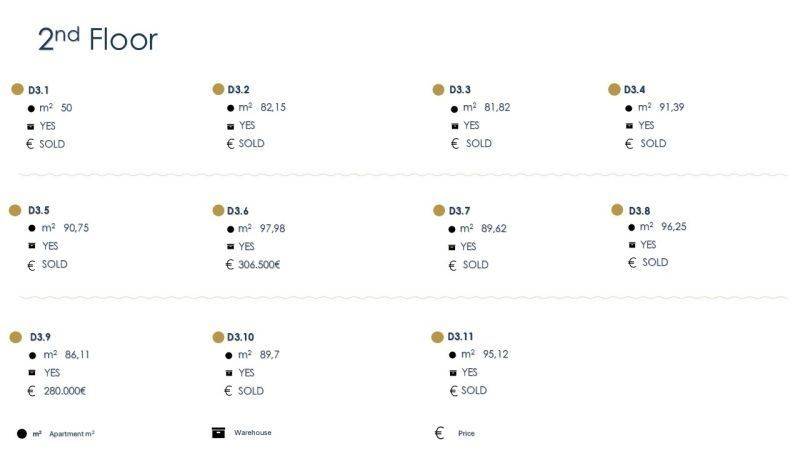The width and height of the screenshot is (800, 450).
Task: Click the gold dot beside D3.10
Action: (x=218, y=337)
